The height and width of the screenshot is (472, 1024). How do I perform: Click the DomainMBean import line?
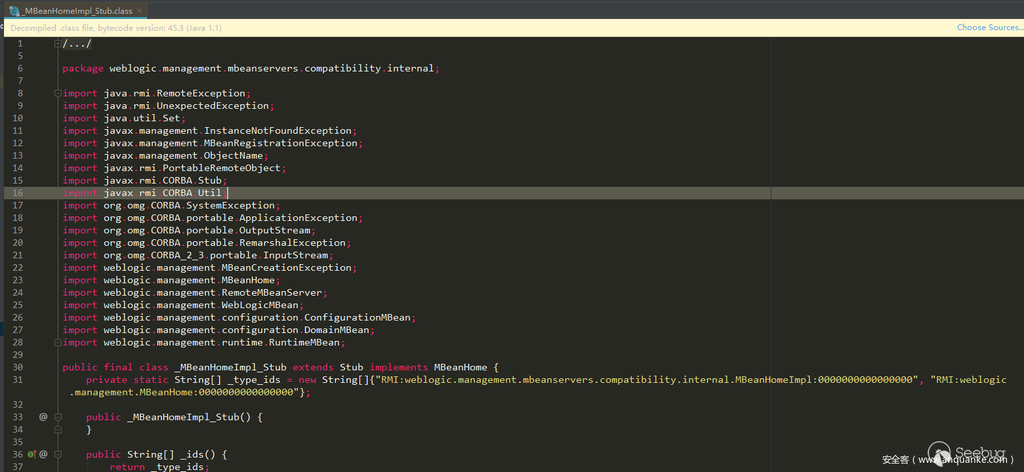pos(219,330)
